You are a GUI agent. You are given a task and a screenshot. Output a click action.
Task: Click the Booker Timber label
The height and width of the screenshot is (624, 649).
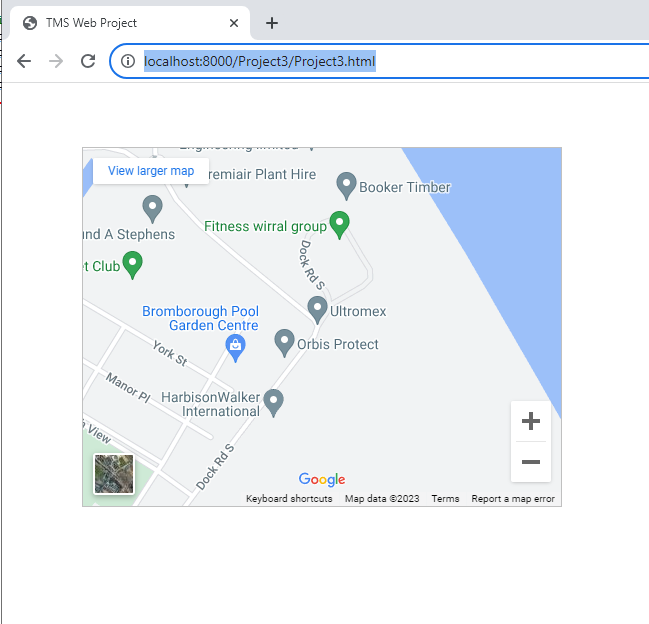click(405, 187)
